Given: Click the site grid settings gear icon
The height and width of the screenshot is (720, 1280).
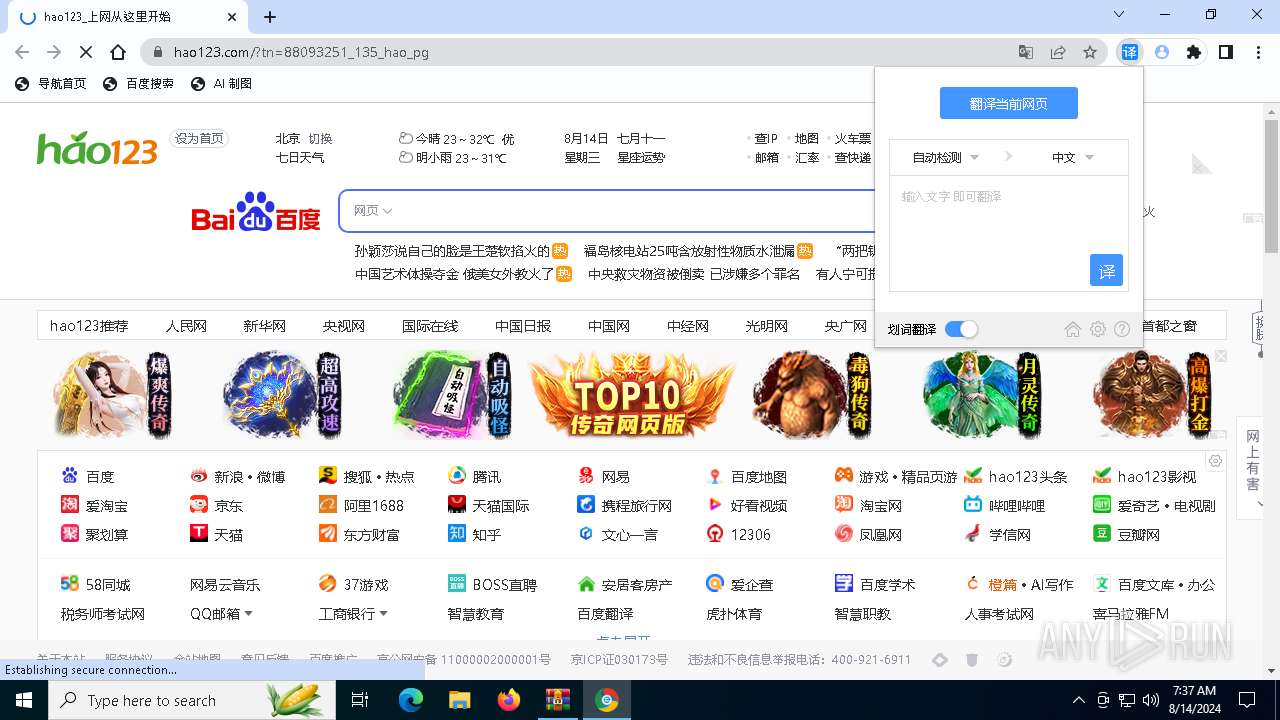Looking at the screenshot, I should click(1215, 461).
